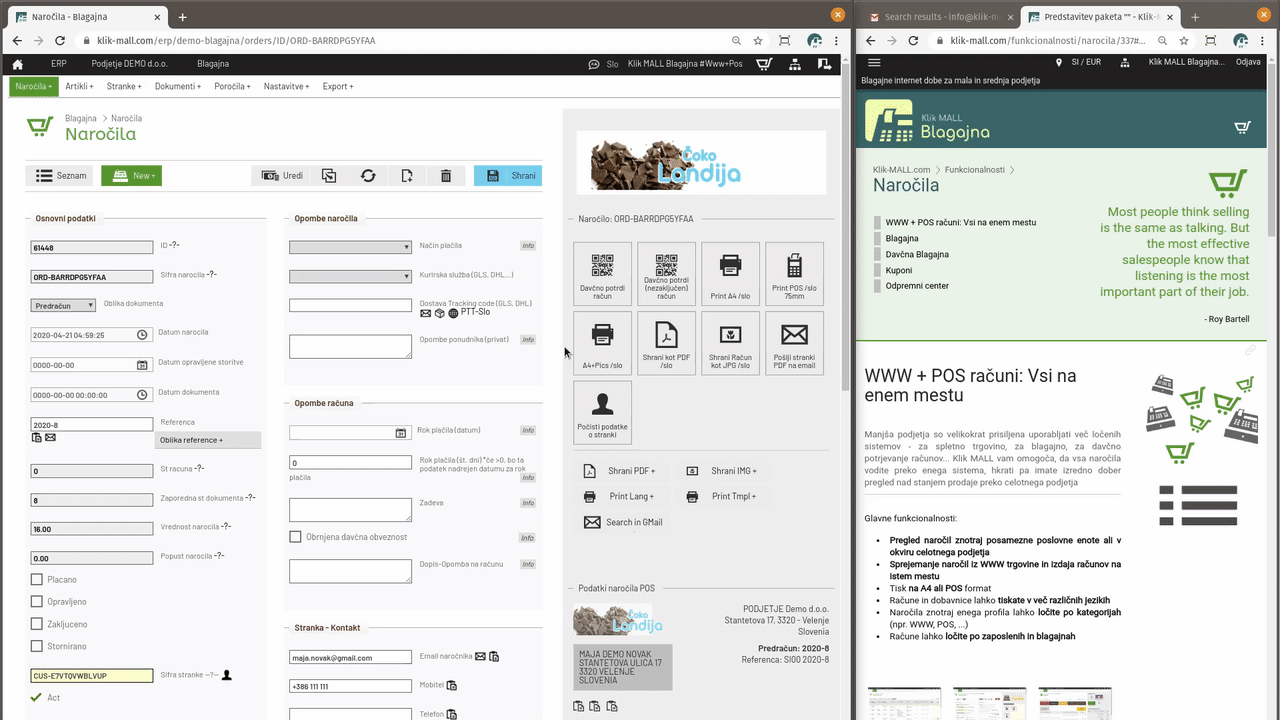Enable Obrnjena davčna obveznost checkbox
Image resolution: width=1280 pixels, height=720 pixels.
(x=295, y=537)
